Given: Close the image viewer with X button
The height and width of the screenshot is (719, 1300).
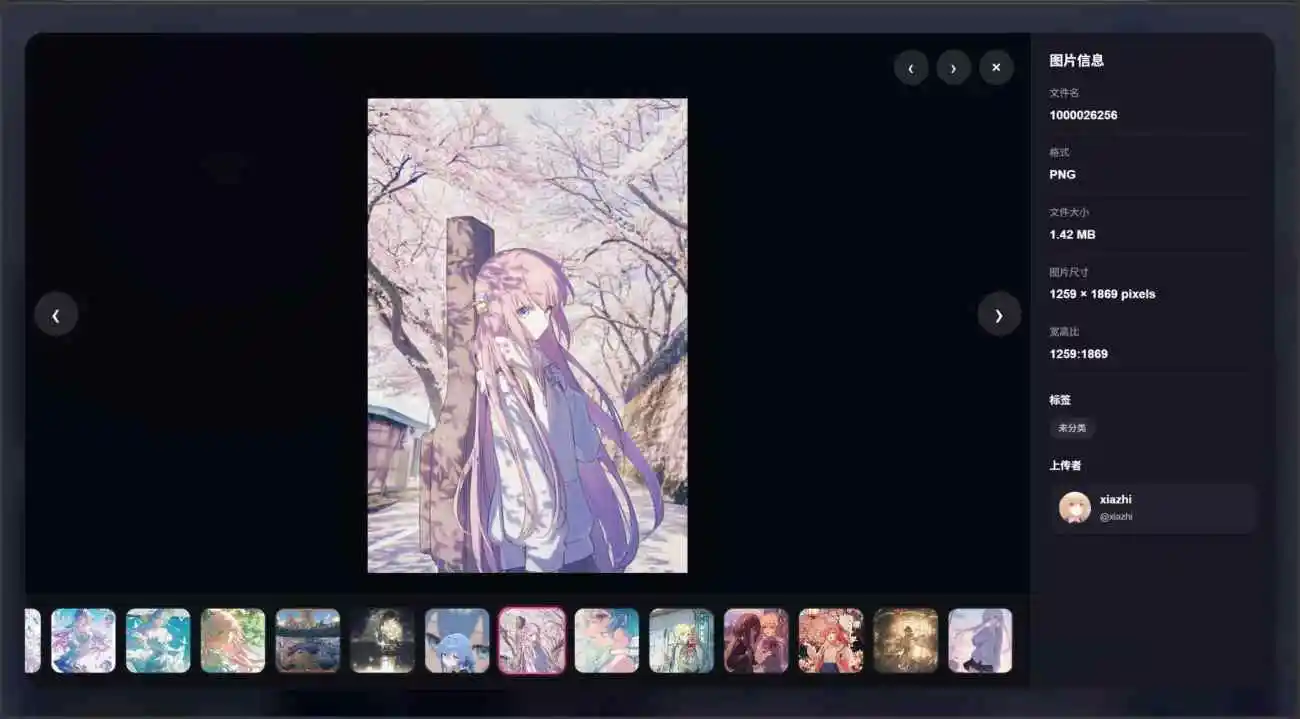Looking at the screenshot, I should click(996, 68).
